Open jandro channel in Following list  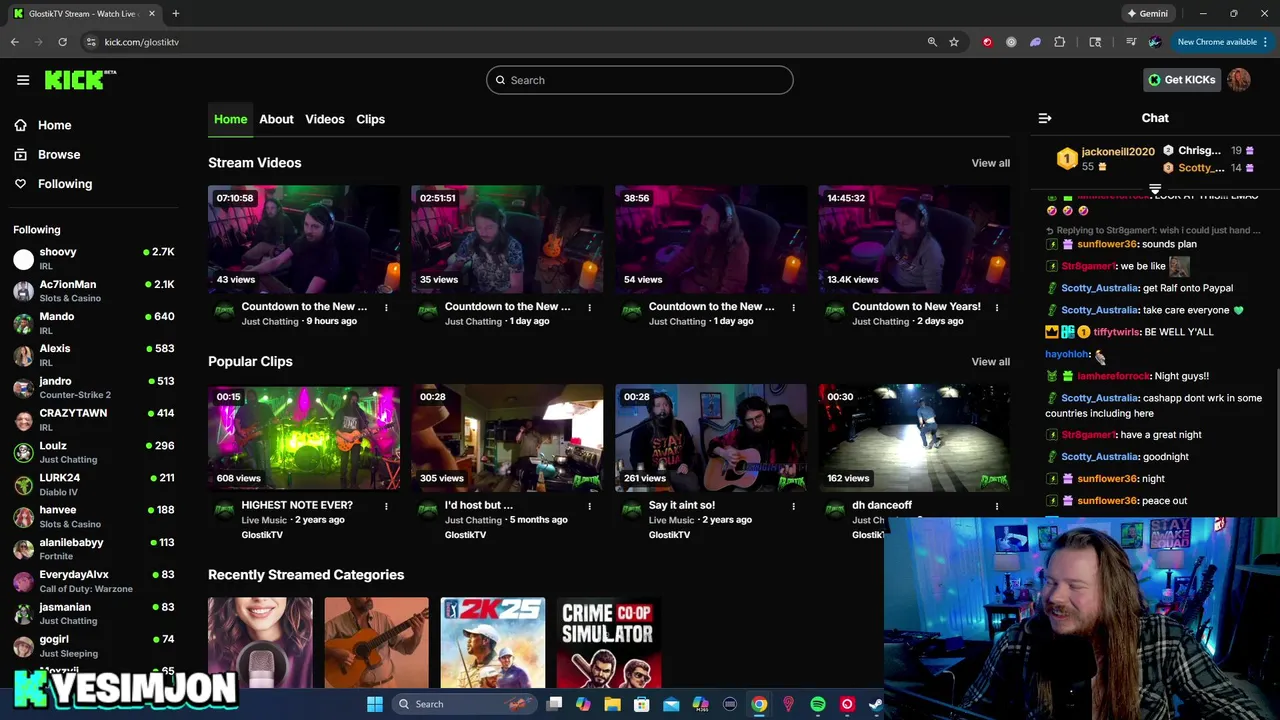click(x=94, y=387)
